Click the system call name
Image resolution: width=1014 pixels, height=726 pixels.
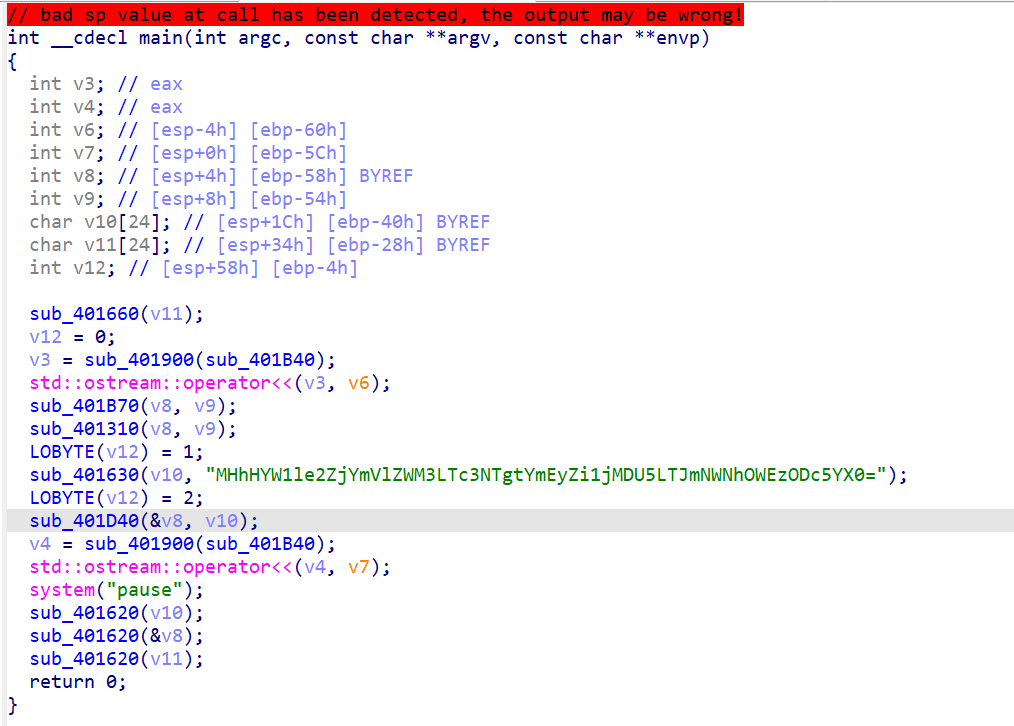(x=62, y=590)
